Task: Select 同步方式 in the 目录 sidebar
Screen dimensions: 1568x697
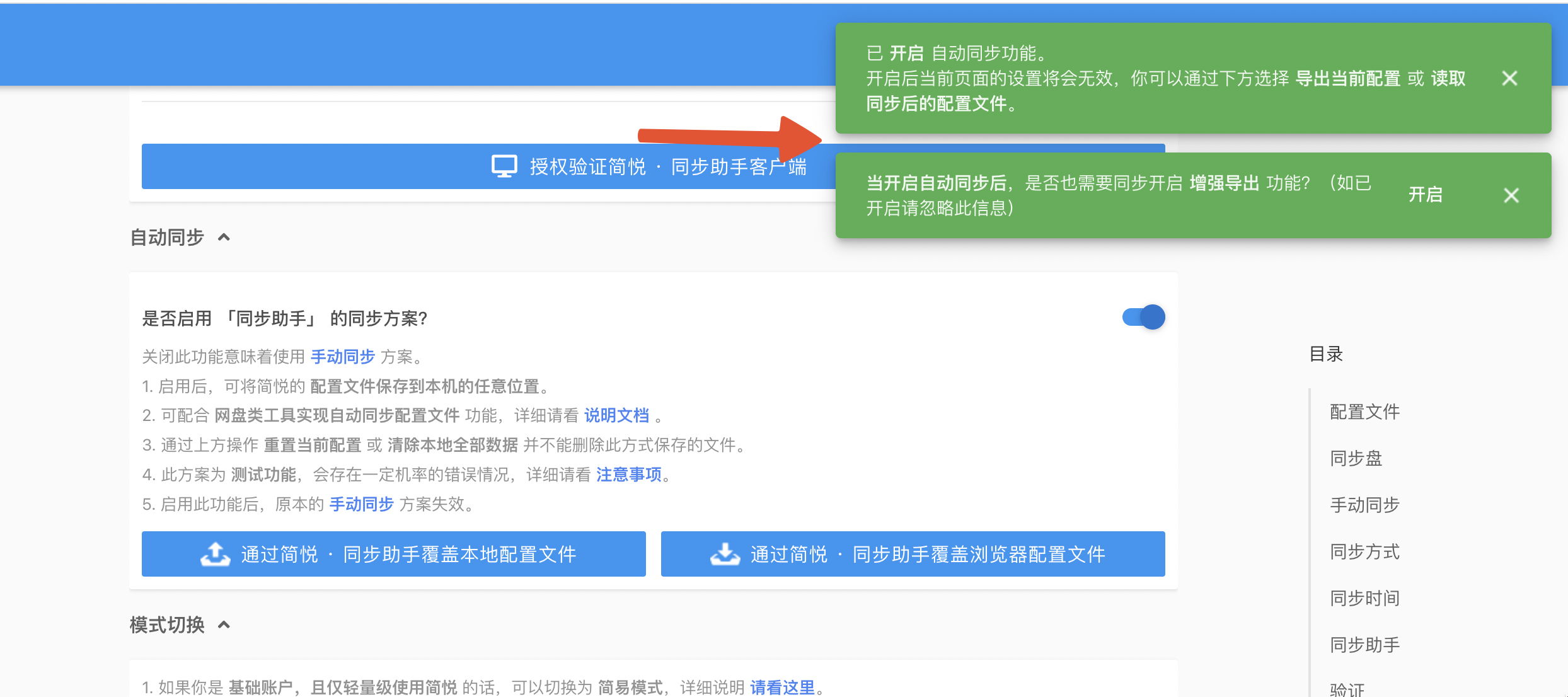Action: [1364, 551]
